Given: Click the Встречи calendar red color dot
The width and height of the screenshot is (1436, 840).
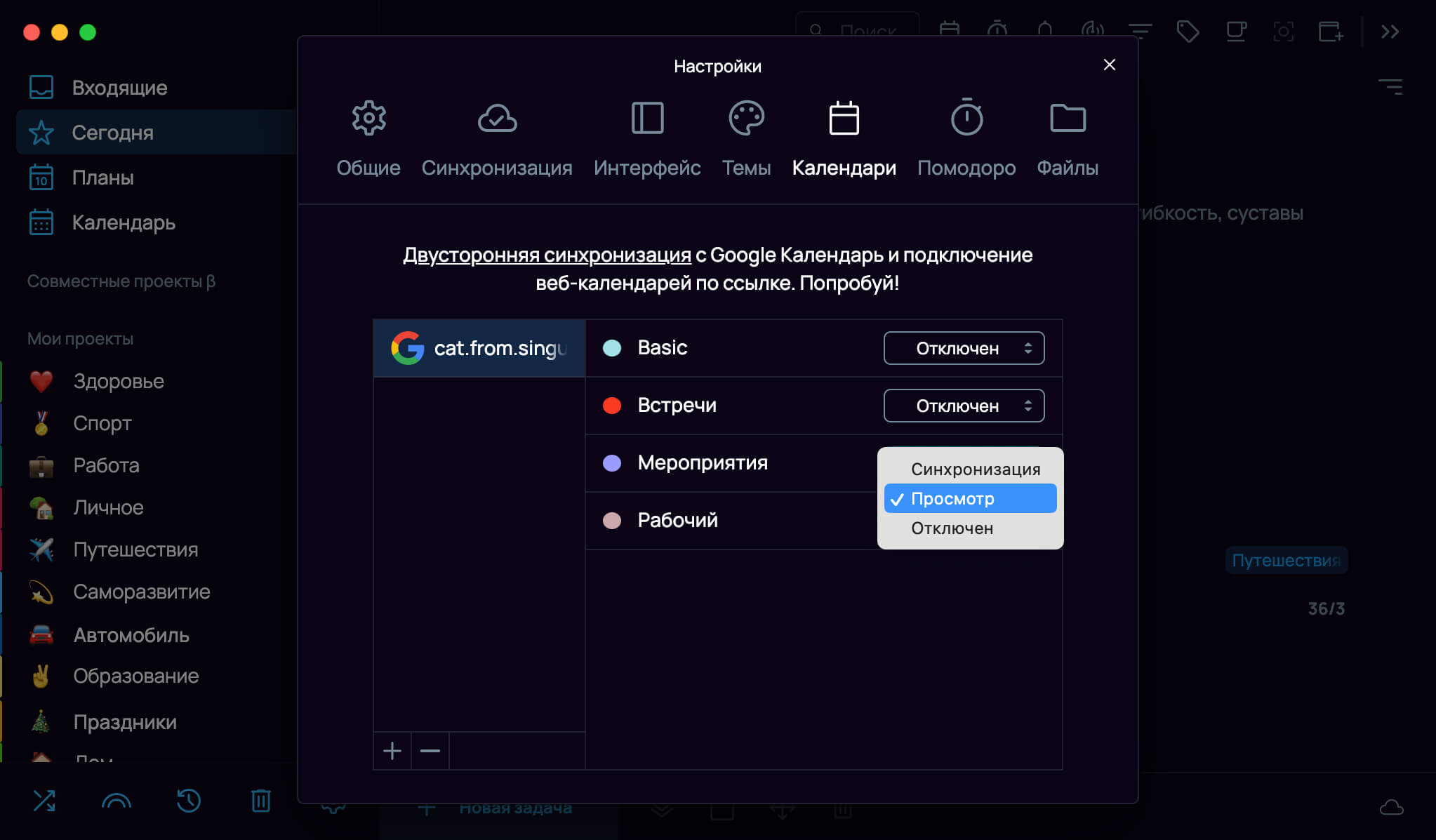Looking at the screenshot, I should coord(612,406).
